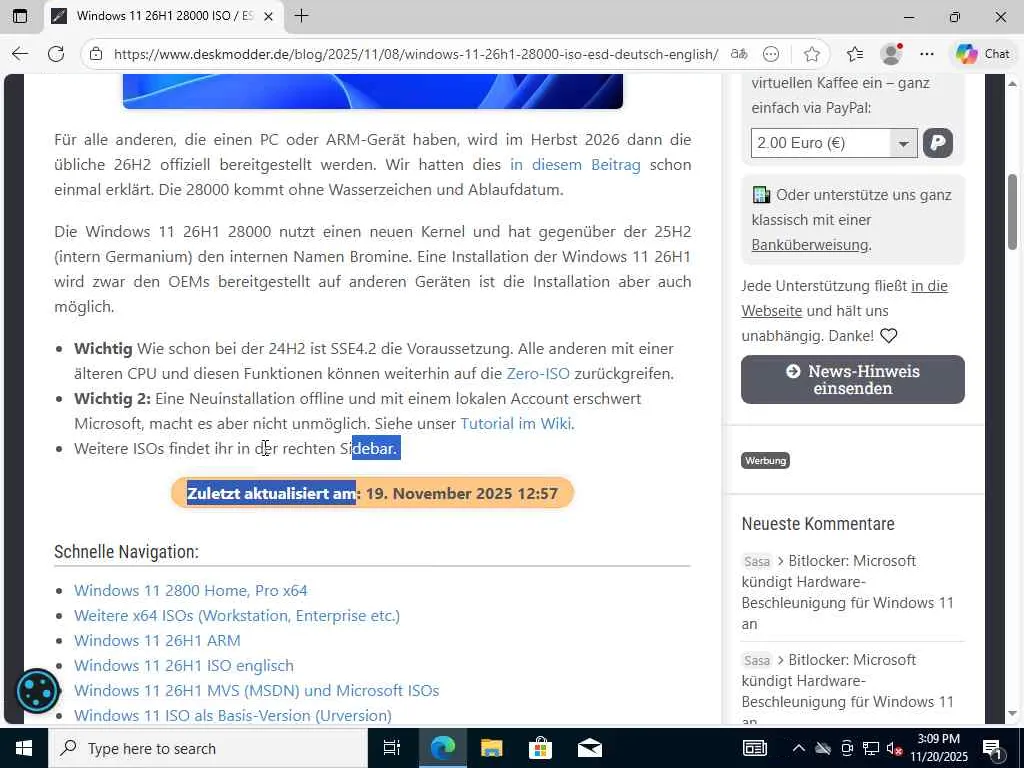Image resolution: width=1024 pixels, height=768 pixels.
Task: Click the first Sasa commenter name
Action: pos(757,561)
